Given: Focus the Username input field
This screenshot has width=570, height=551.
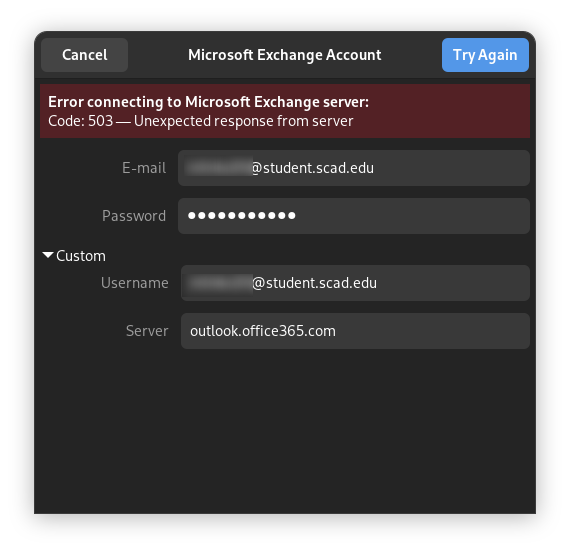Looking at the screenshot, I should pyautogui.click(x=355, y=283).
